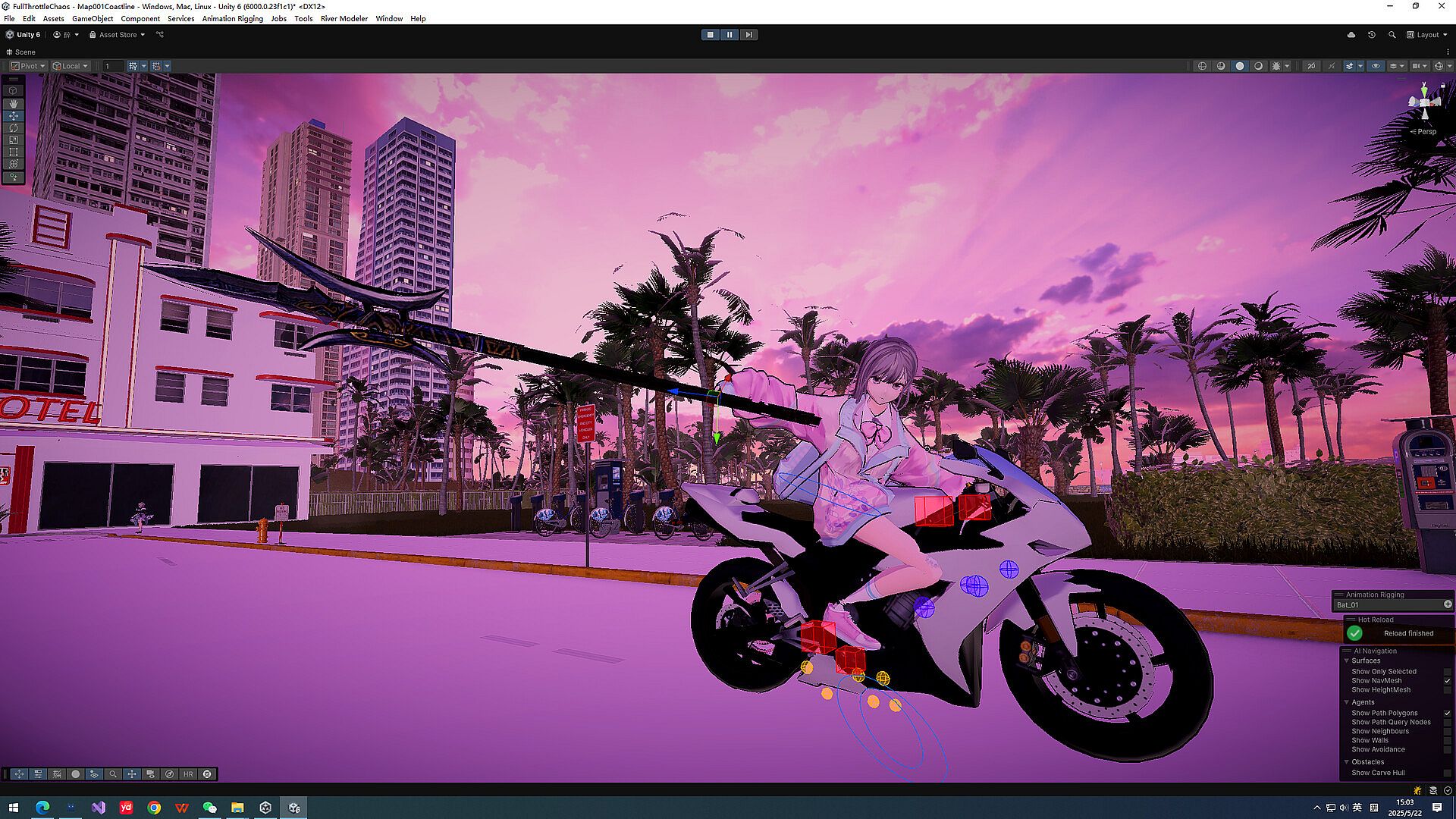This screenshot has width=1456, height=819.
Task: Select the Scale tool
Action: click(13, 140)
